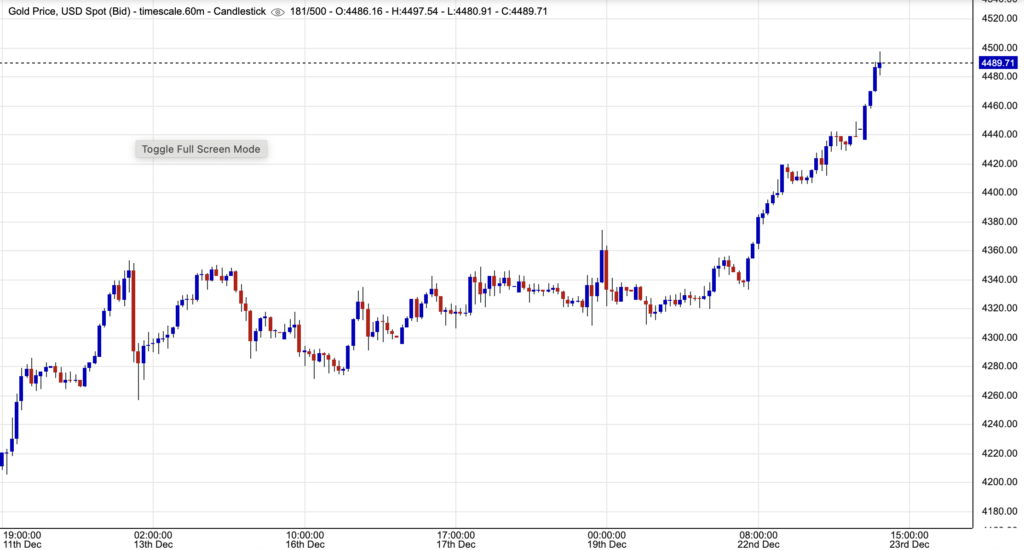Screen dimensions: 1024x550
Task: Click the 4320.00 price axis label
Action: (x=999, y=308)
